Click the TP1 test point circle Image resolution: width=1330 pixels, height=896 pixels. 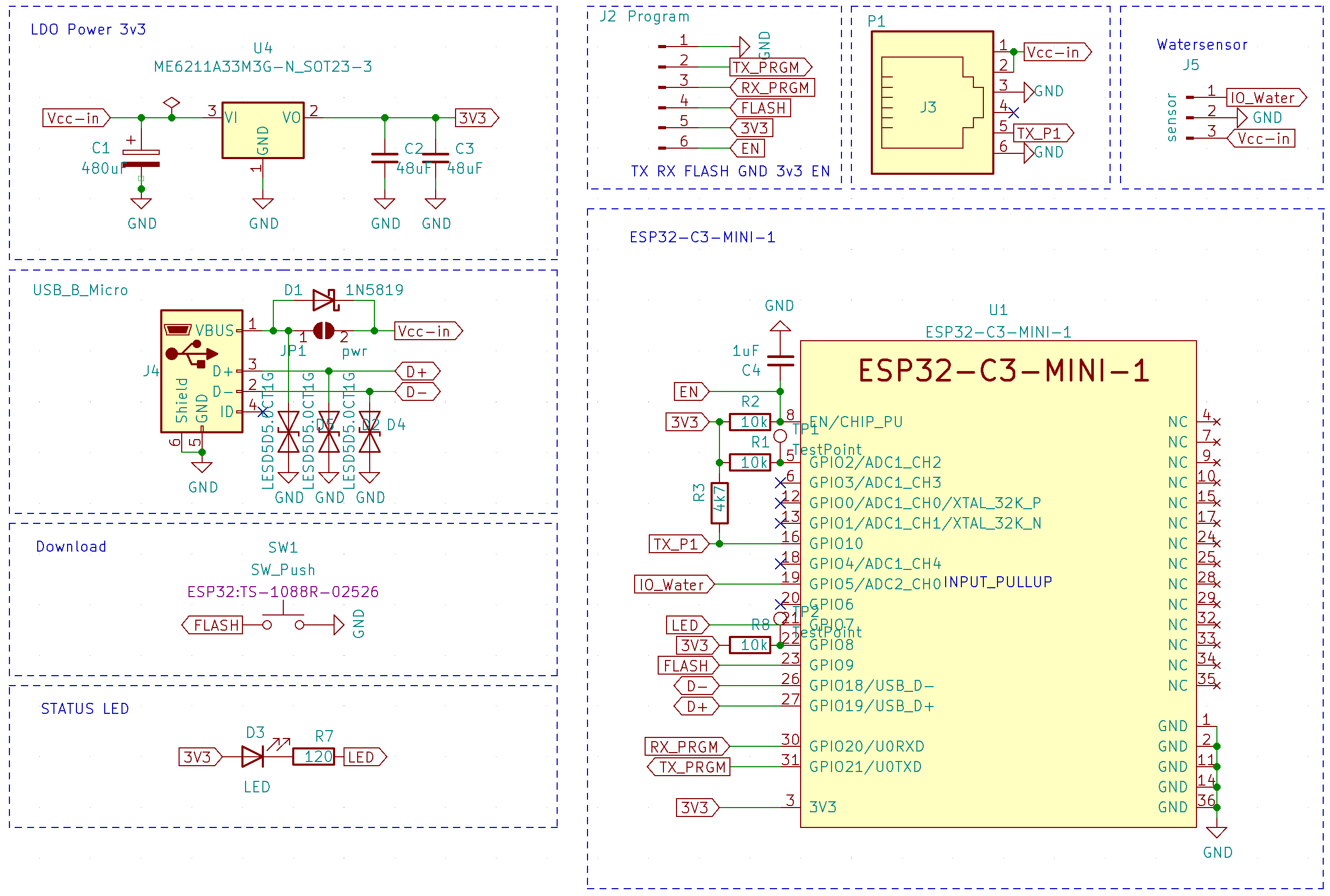point(780,436)
